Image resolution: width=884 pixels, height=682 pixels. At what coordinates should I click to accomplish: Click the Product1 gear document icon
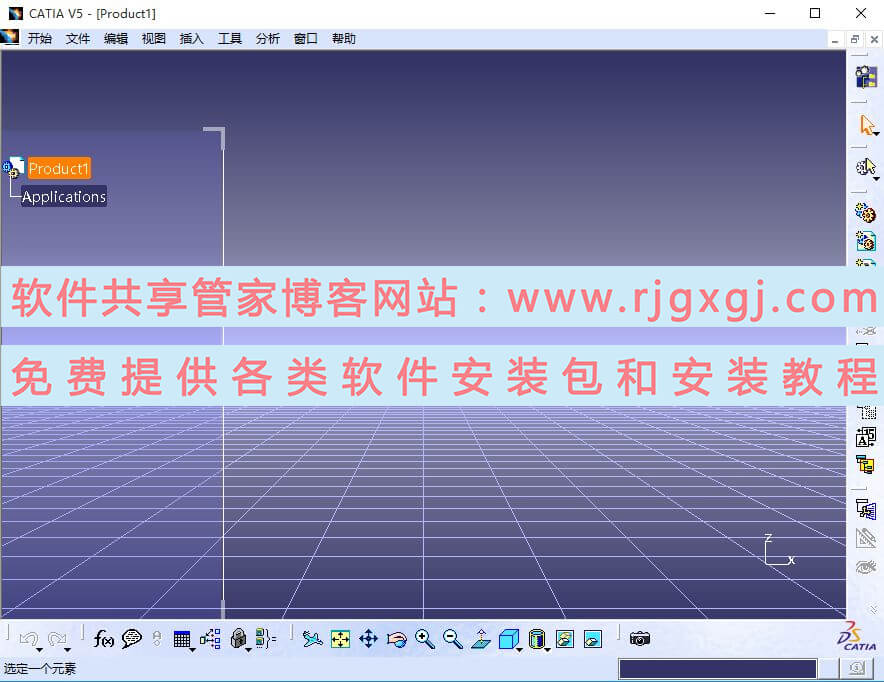coord(14,167)
